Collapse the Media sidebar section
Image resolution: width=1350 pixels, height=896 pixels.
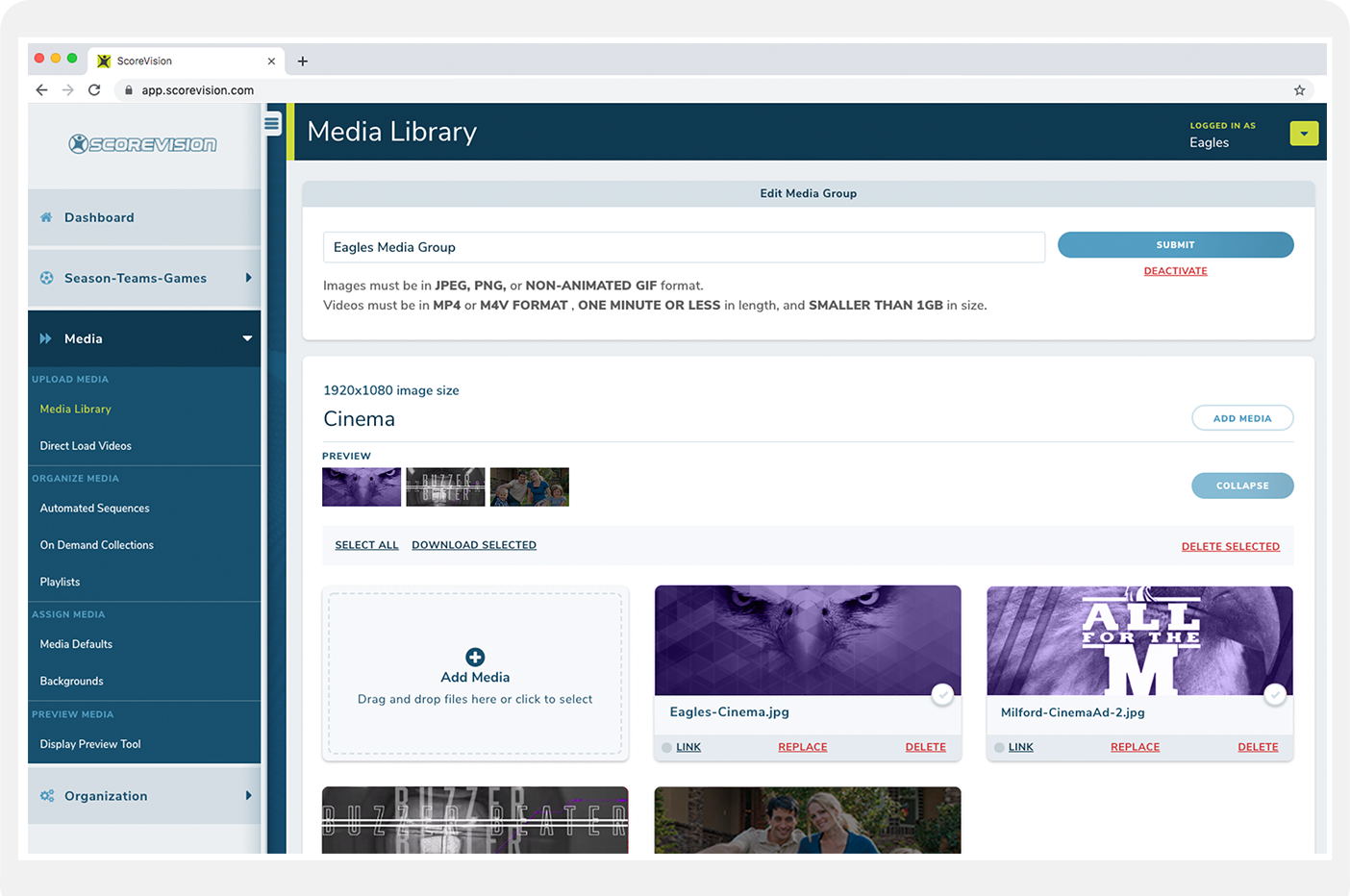(x=247, y=338)
